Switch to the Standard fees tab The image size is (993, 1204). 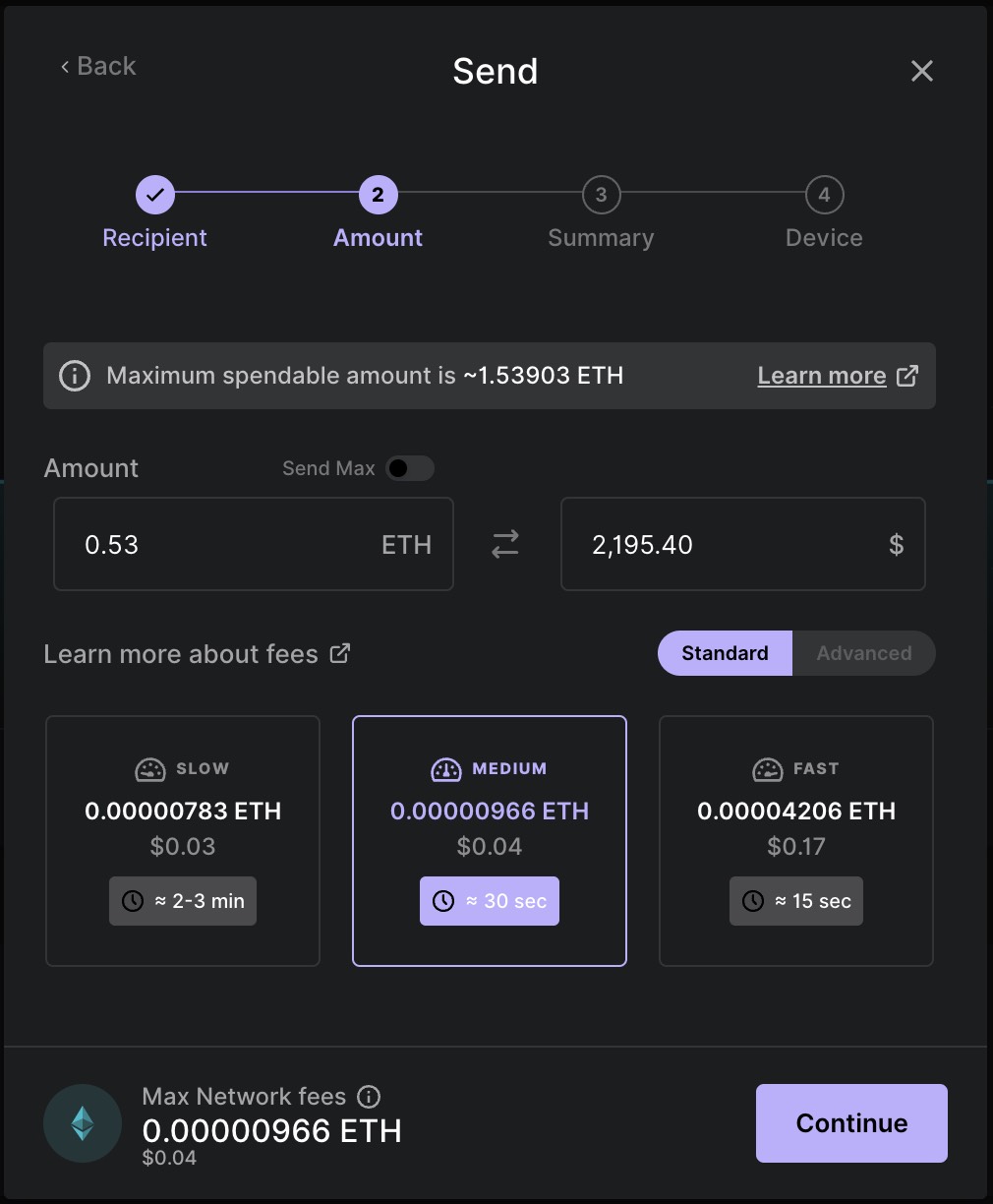point(725,653)
